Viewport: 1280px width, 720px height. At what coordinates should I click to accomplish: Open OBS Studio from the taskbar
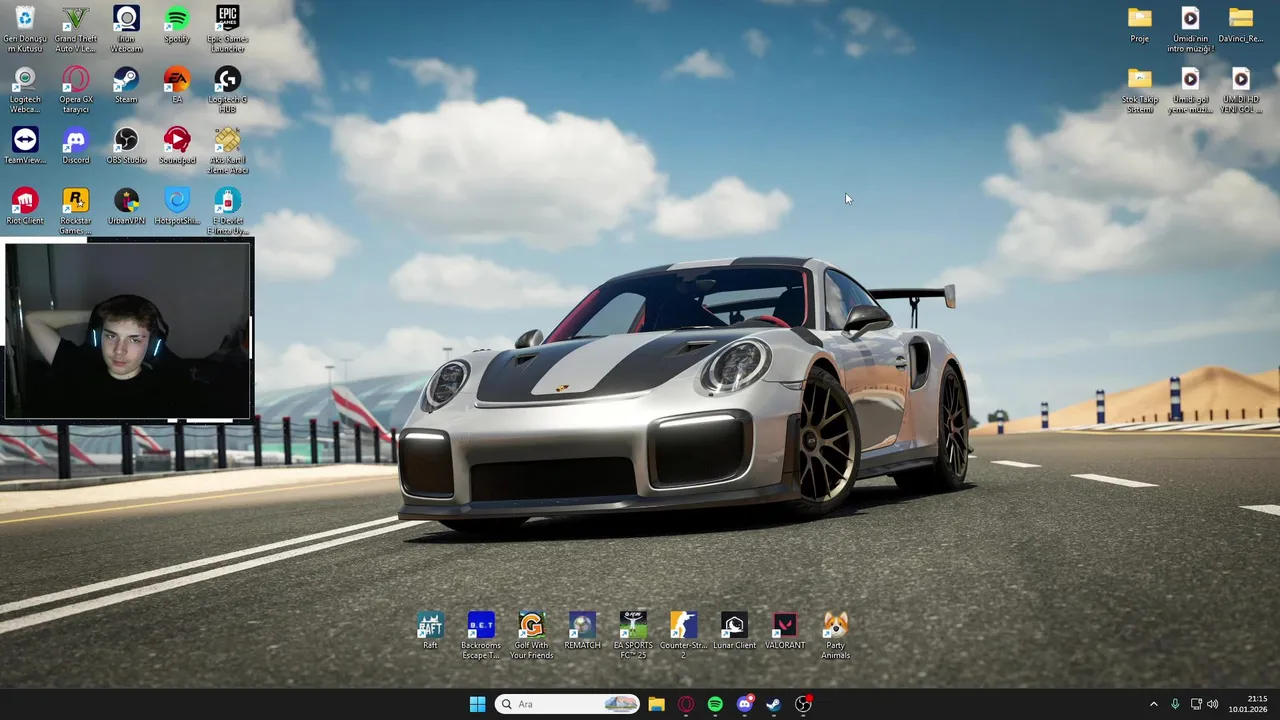point(803,704)
